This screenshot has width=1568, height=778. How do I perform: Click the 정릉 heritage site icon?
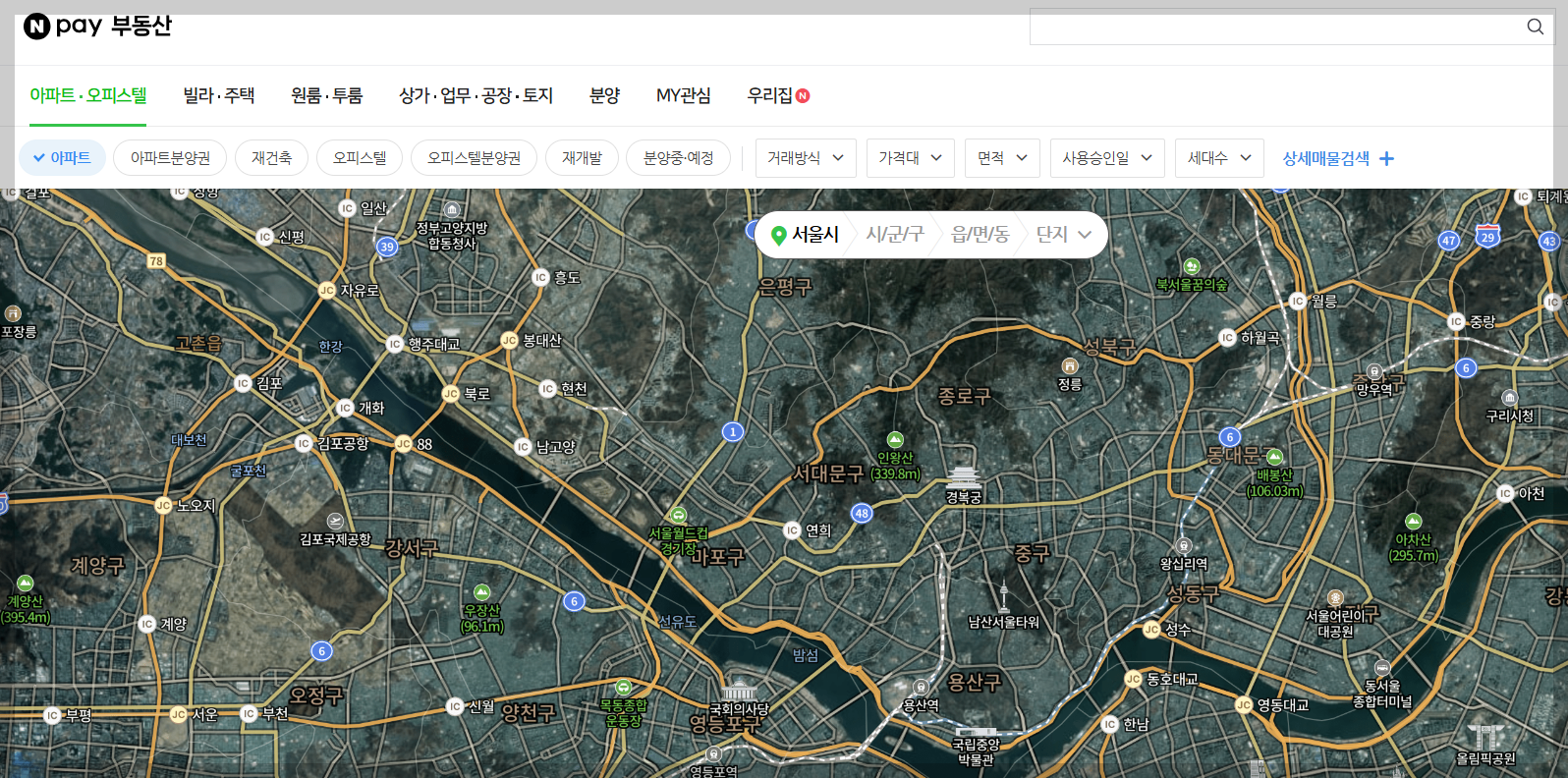pyautogui.click(x=1070, y=366)
